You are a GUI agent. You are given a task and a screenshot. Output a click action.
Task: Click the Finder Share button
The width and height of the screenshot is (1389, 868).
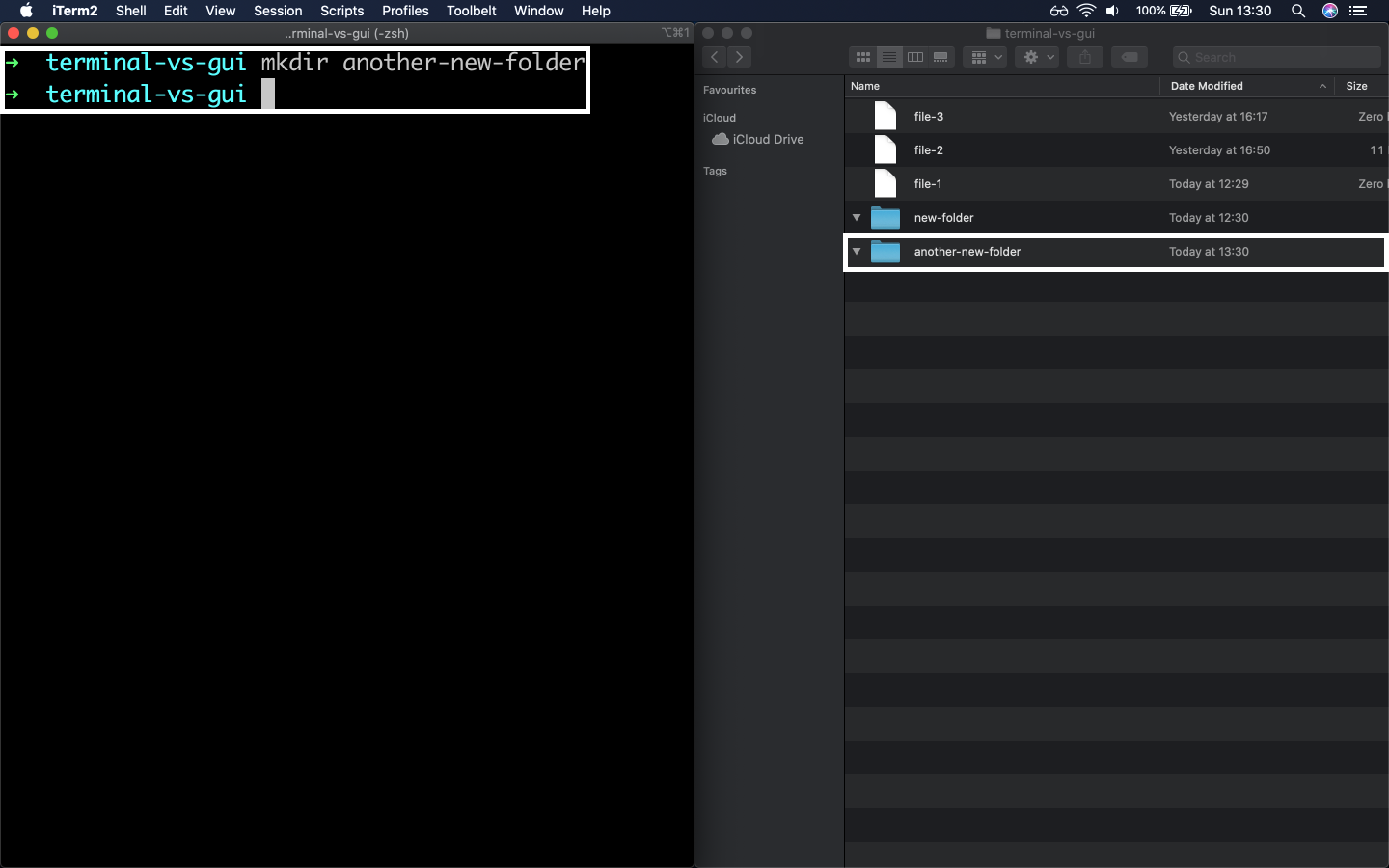tap(1085, 57)
